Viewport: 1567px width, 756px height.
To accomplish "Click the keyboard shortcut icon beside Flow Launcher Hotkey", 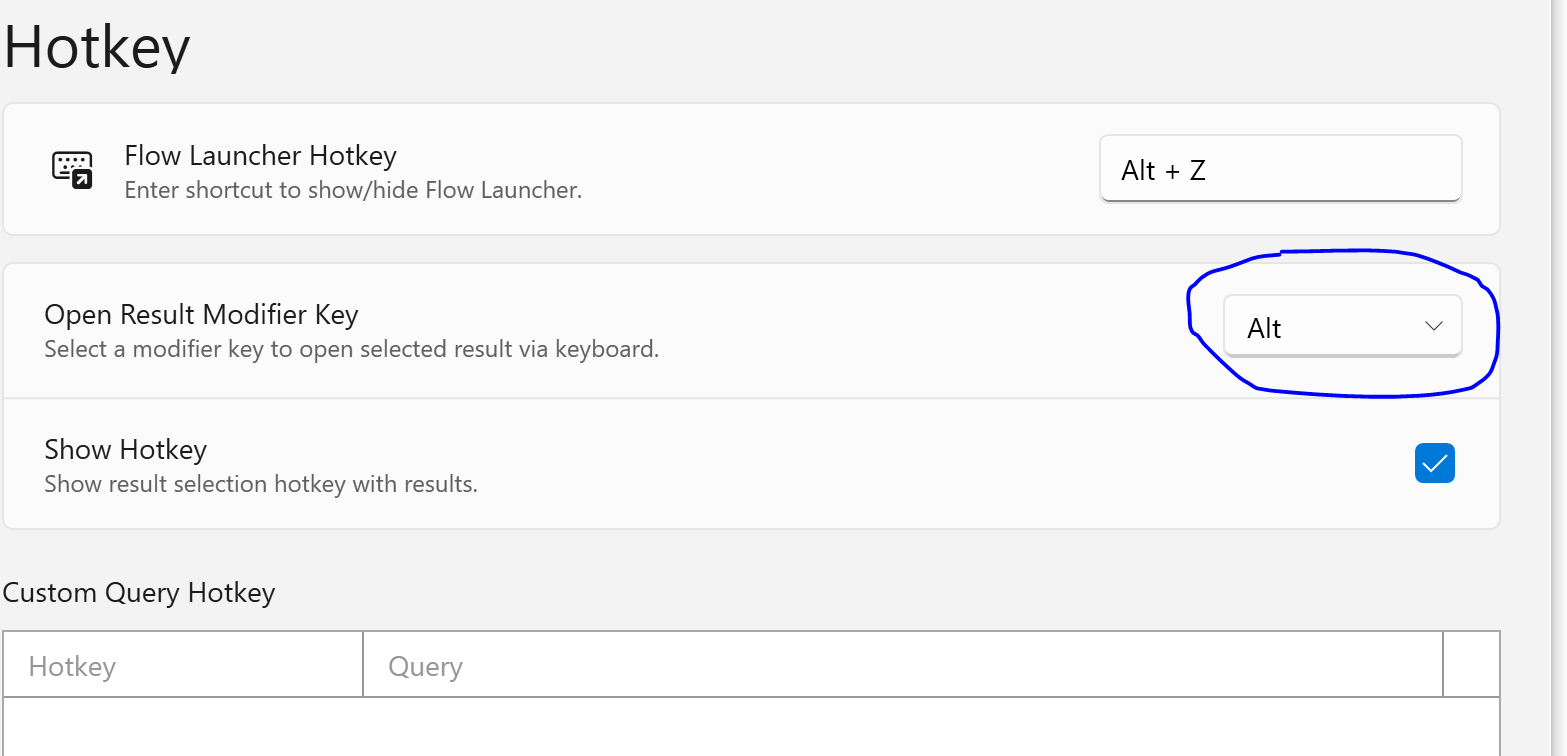I will (72, 170).
